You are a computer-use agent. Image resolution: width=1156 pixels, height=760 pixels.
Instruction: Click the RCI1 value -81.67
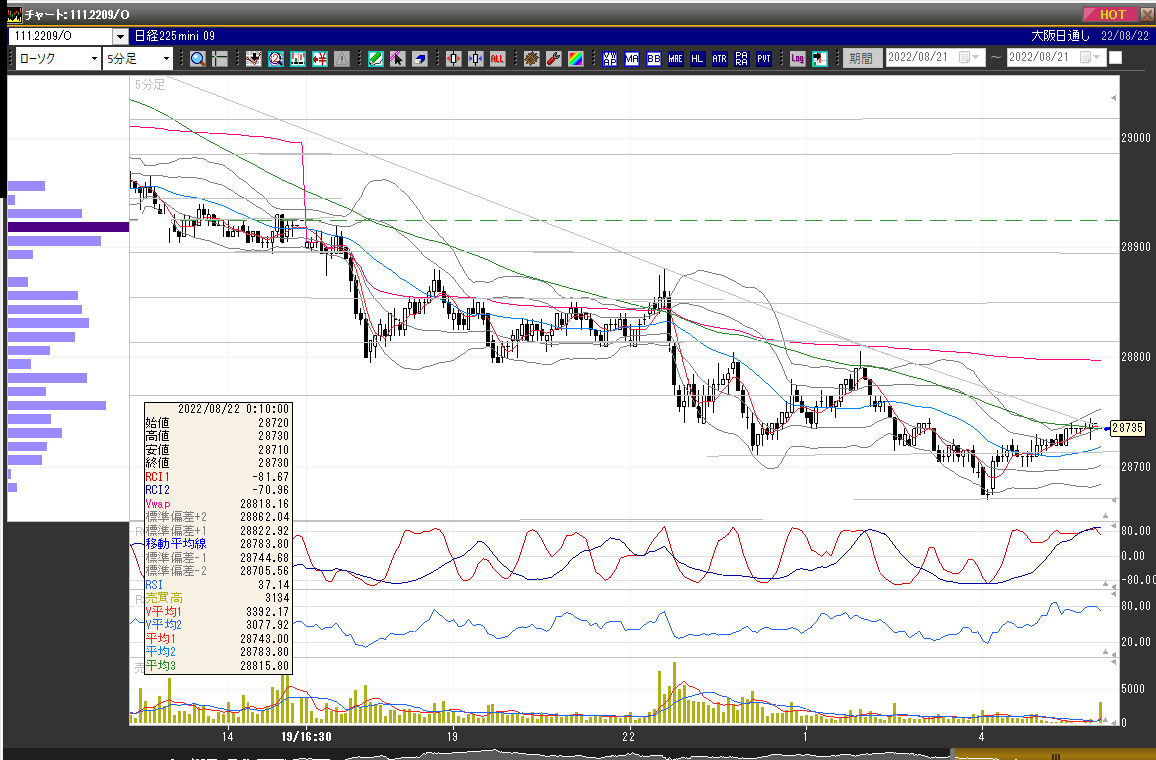click(x=270, y=477)
